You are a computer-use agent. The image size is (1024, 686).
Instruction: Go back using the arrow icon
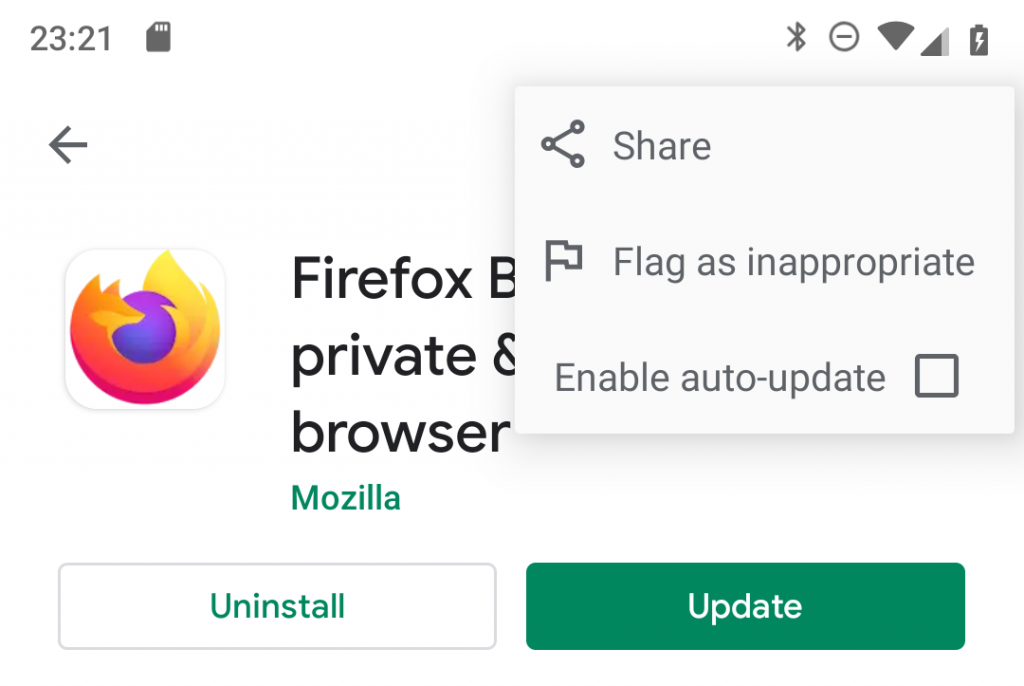(68, 144)
